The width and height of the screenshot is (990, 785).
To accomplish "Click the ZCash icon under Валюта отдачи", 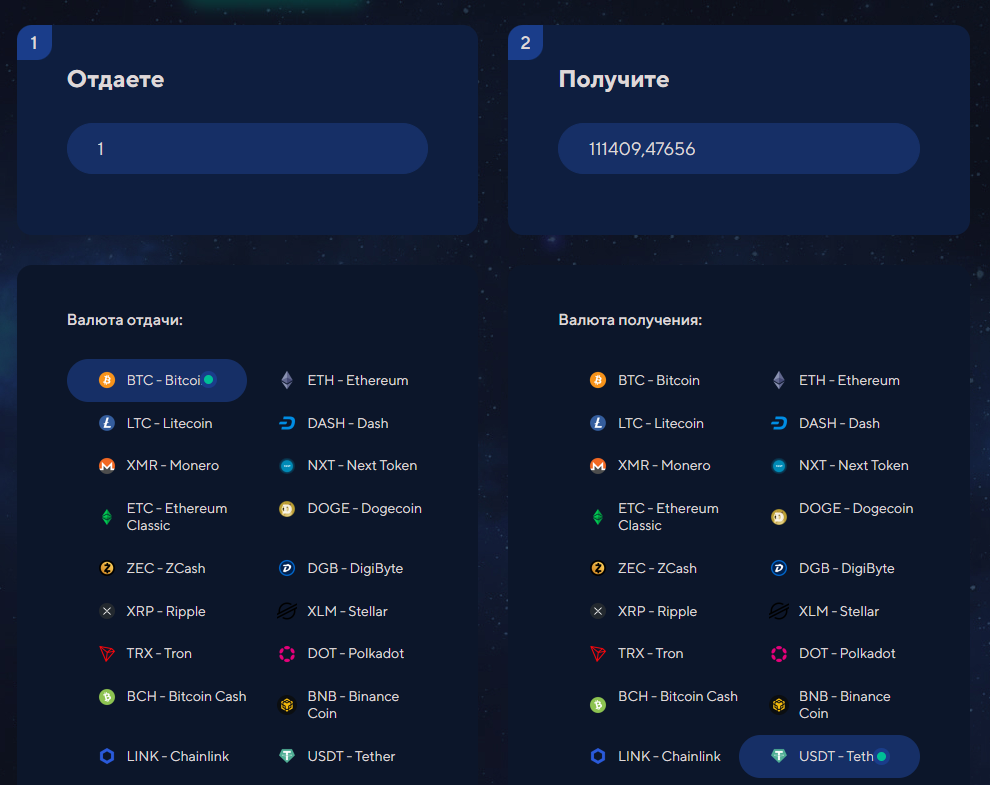I will point(107,568).
